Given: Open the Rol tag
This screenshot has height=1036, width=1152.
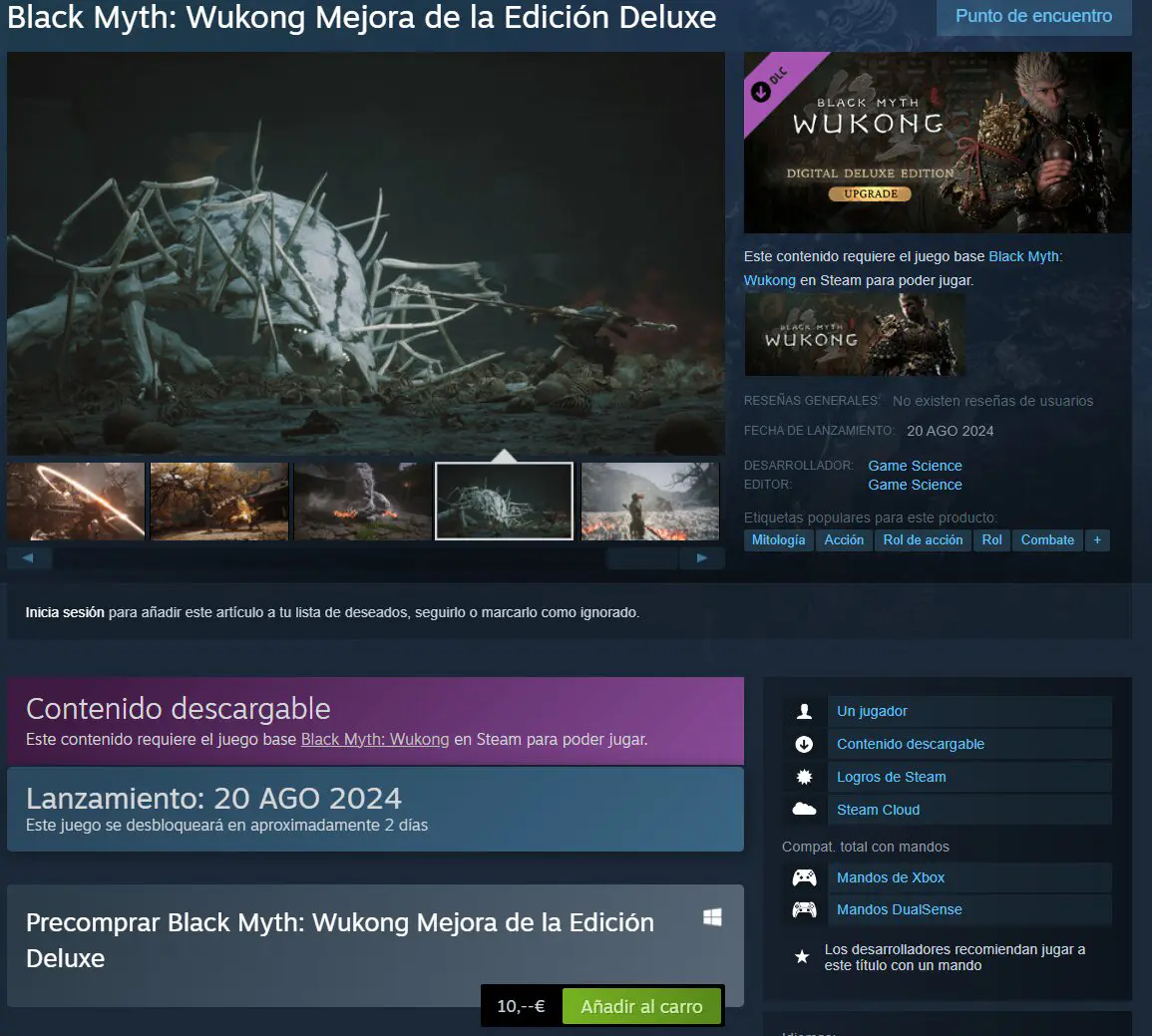Looking at the screenshot, I should (991, 540).
